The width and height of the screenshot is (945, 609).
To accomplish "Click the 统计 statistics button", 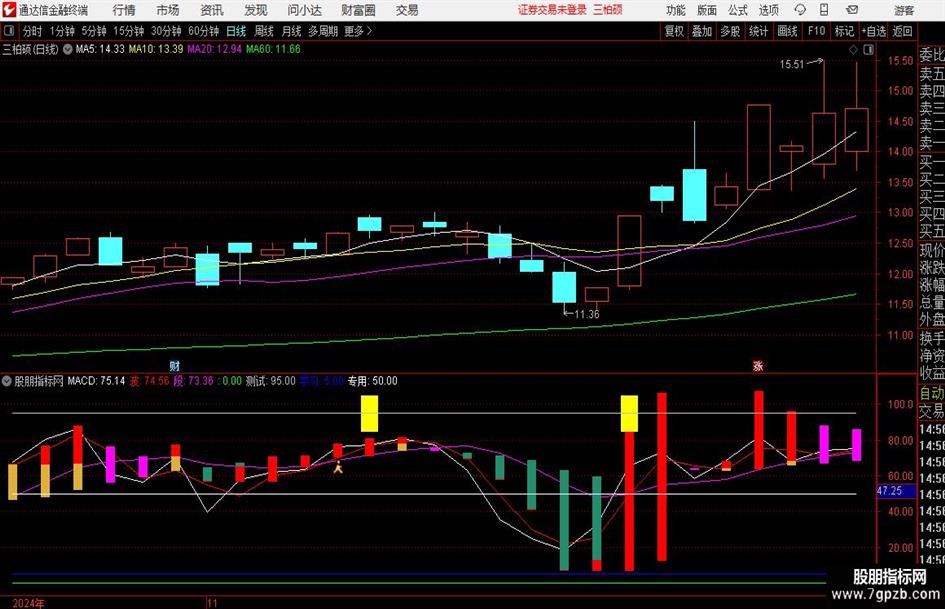I will pos(758,31).
